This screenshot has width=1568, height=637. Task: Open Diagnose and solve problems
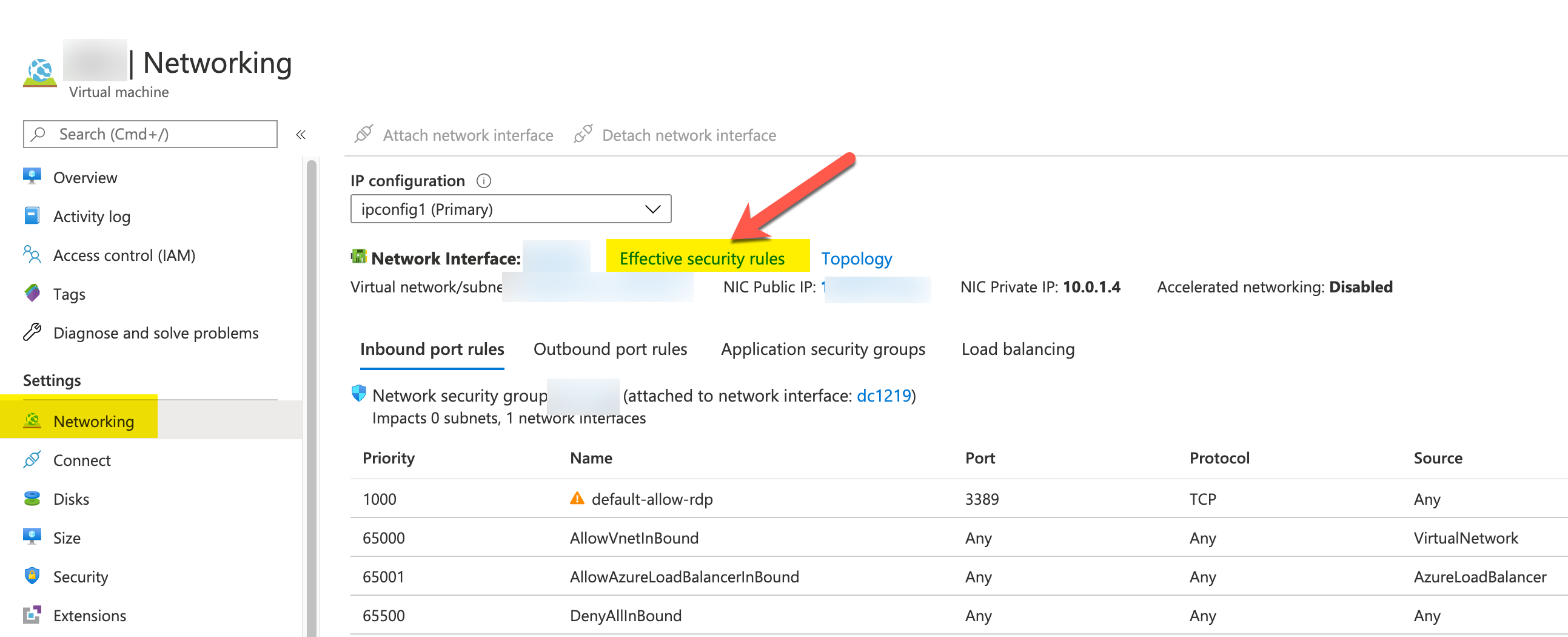tap(156, 333)
